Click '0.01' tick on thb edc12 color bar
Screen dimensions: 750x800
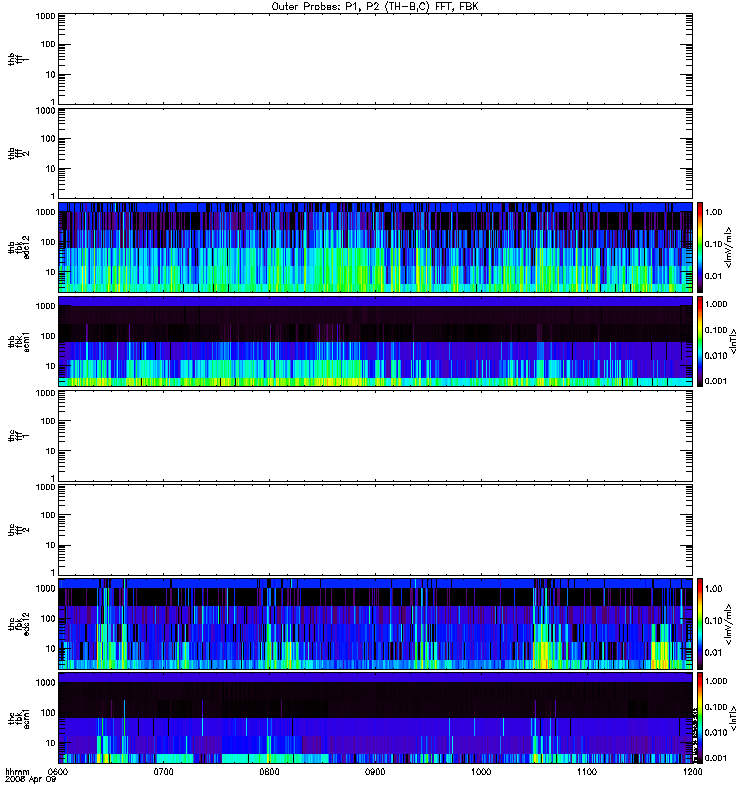click(714, 276)
